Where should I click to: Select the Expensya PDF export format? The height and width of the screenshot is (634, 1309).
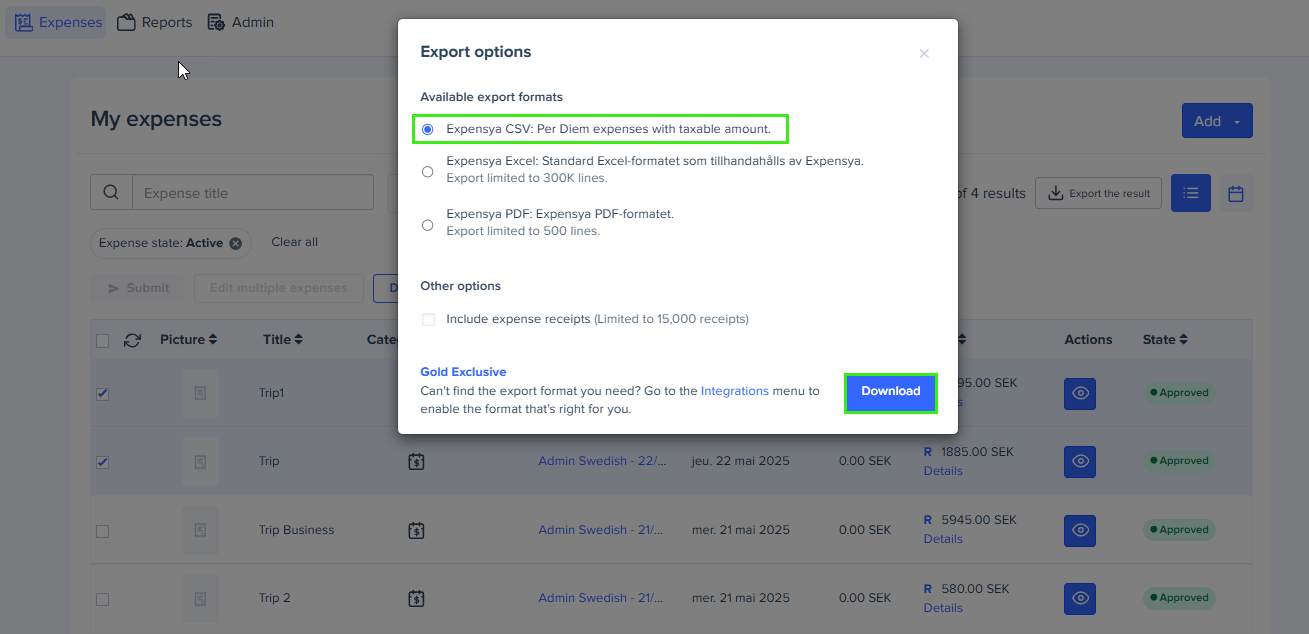click(428, 225)
